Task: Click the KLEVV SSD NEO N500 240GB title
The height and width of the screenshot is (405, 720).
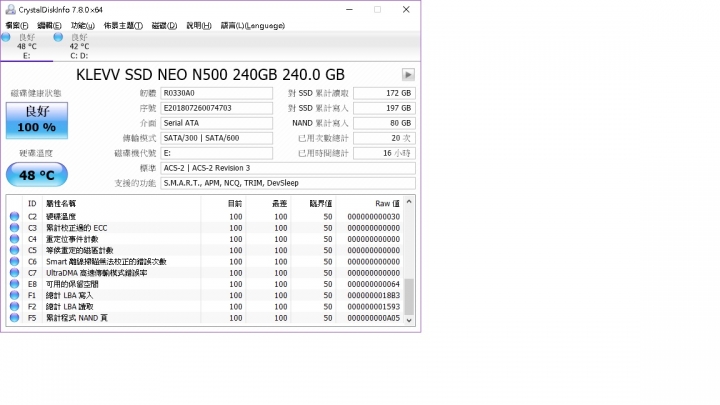Action: point(210,74)
